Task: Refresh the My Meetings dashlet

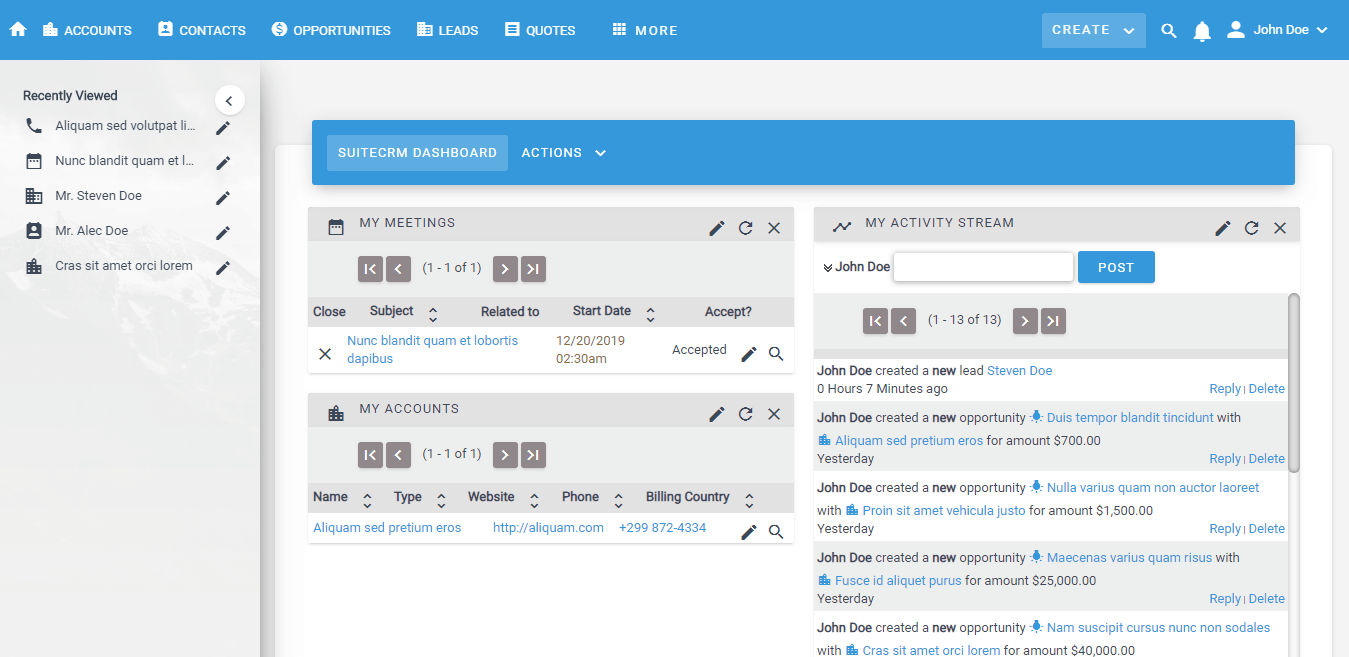Action: [x=745, y=228]
